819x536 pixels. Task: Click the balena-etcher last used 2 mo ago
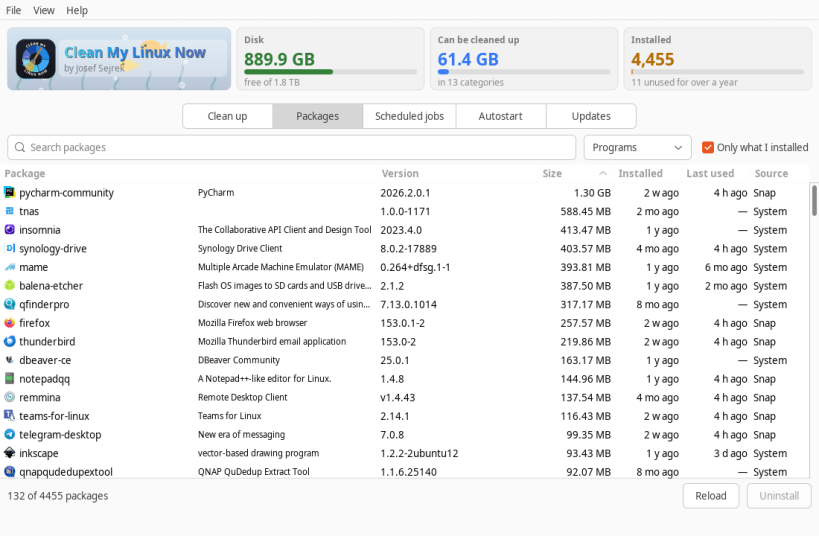726,286
